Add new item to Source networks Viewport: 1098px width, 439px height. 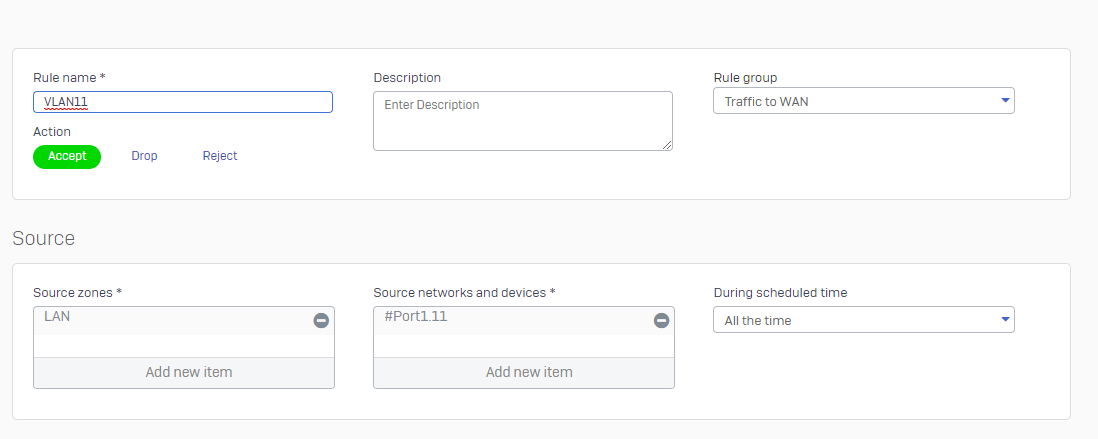coord(524,372)
